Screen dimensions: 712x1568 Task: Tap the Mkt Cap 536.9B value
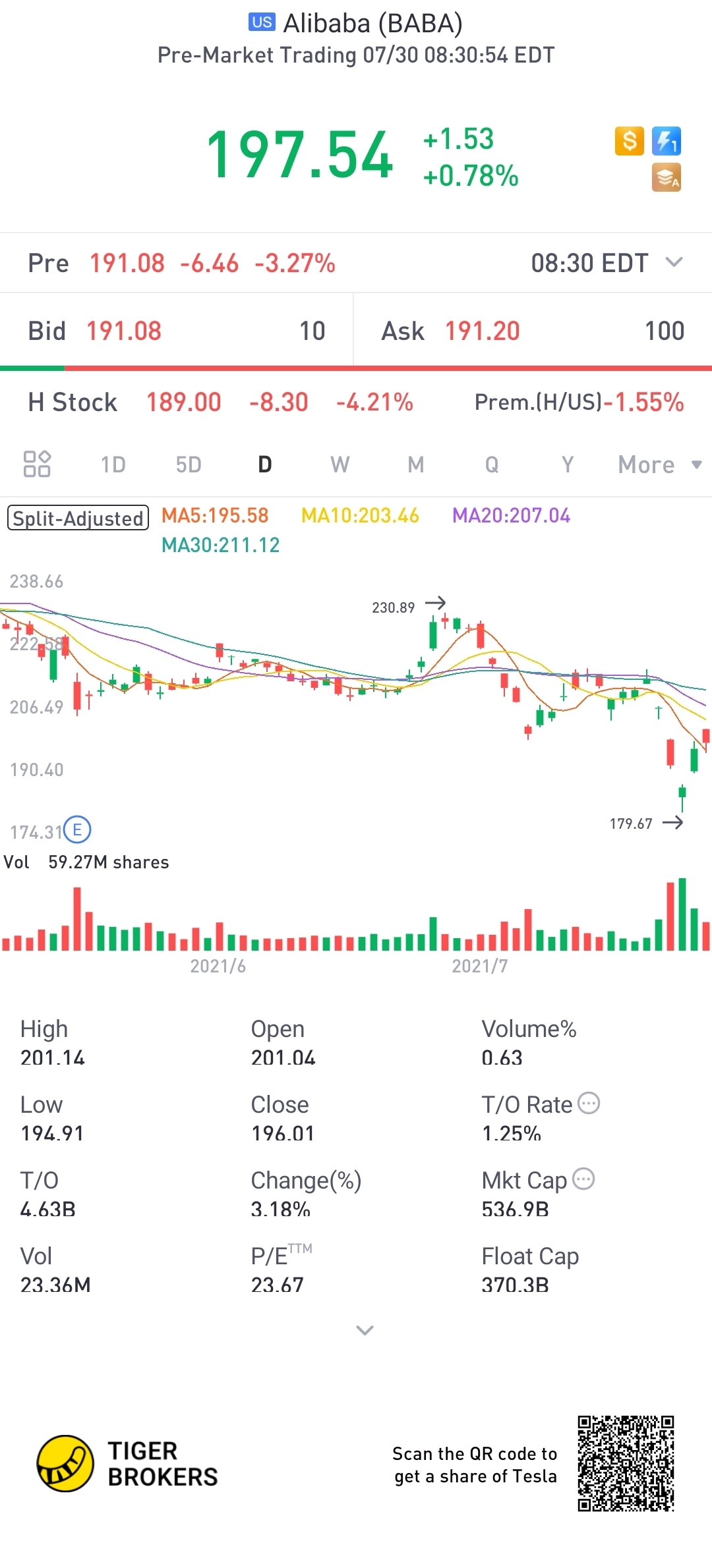[516, 1209]
